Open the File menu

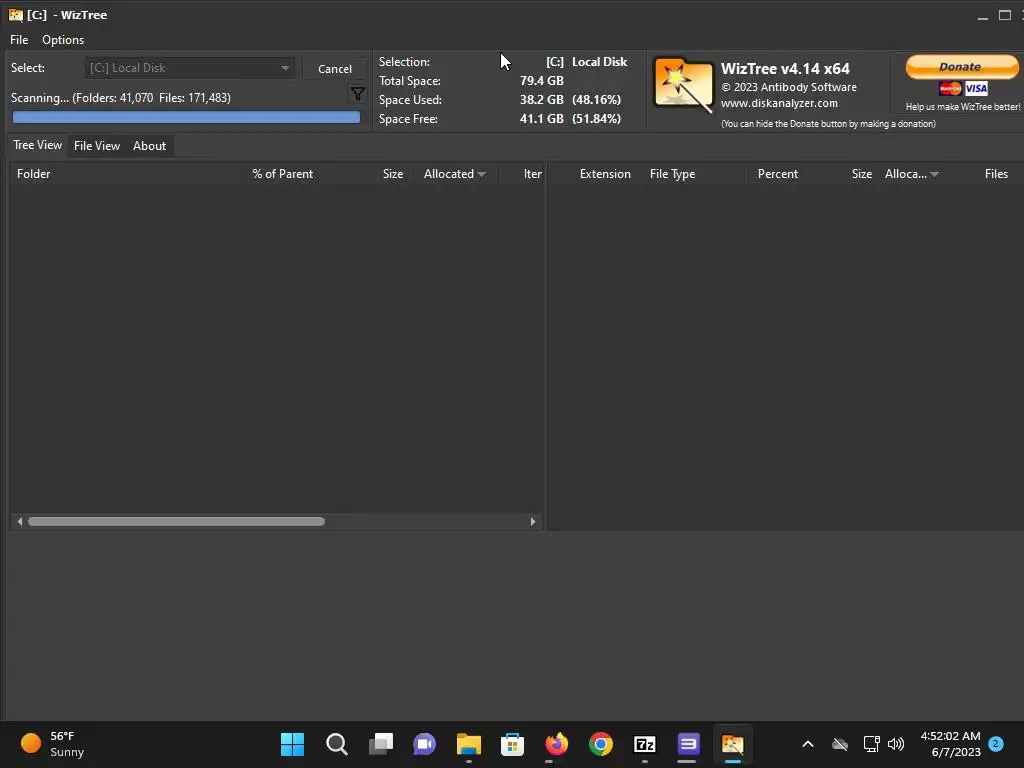(19, 40)
